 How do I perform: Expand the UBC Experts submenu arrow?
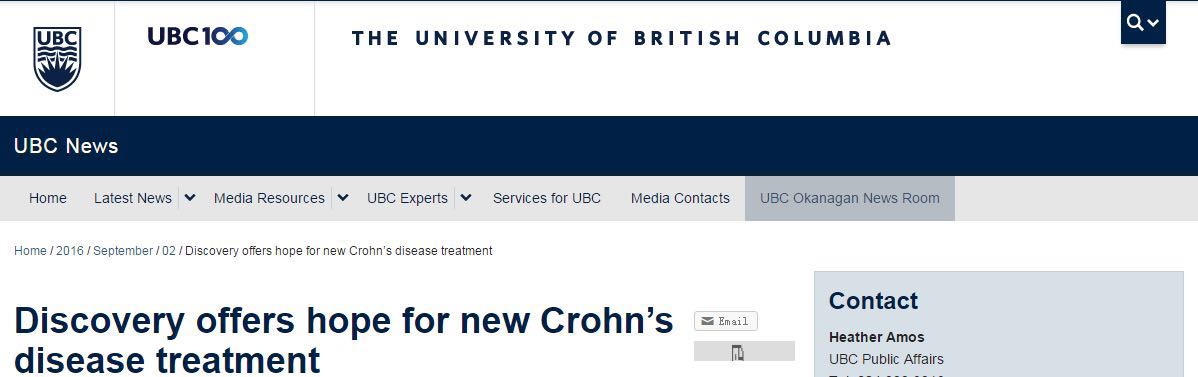(466, 198)
